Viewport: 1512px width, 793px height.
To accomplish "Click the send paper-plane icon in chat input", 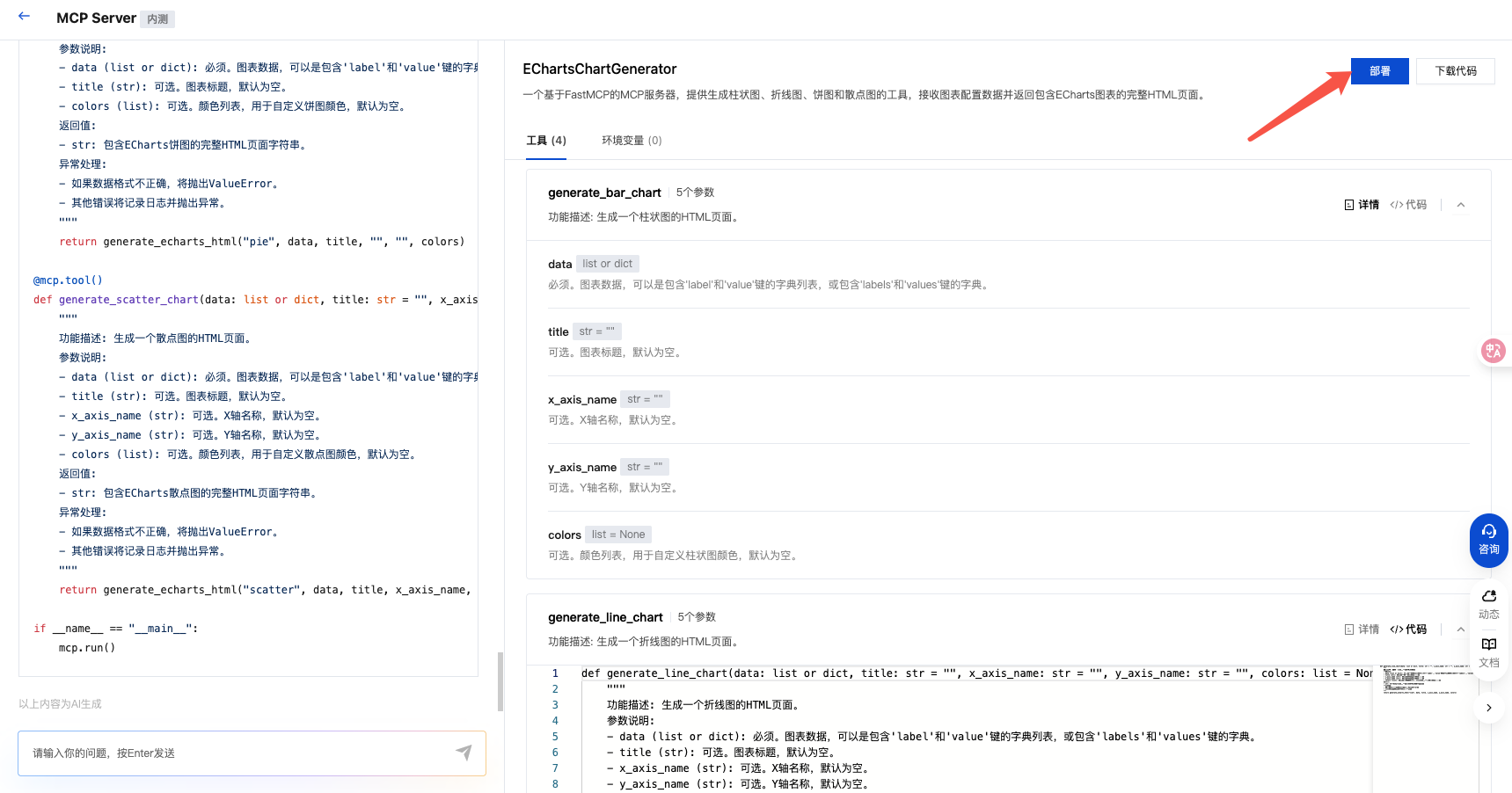I will point(464,753).
